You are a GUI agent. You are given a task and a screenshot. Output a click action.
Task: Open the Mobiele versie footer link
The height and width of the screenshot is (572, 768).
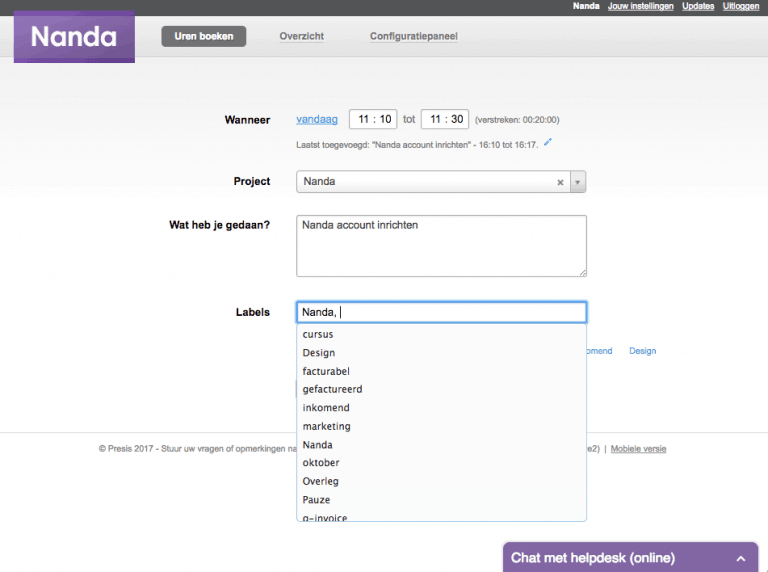click(x=639, y=449)
